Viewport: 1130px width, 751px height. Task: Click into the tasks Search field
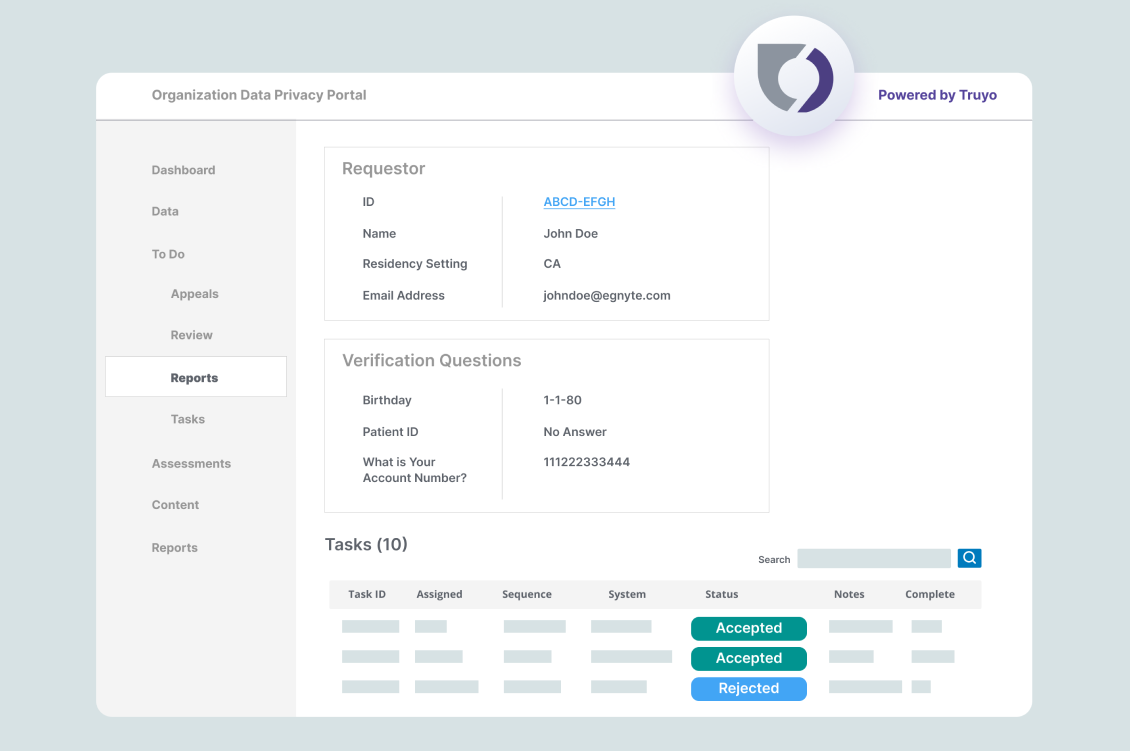(873, 558)
